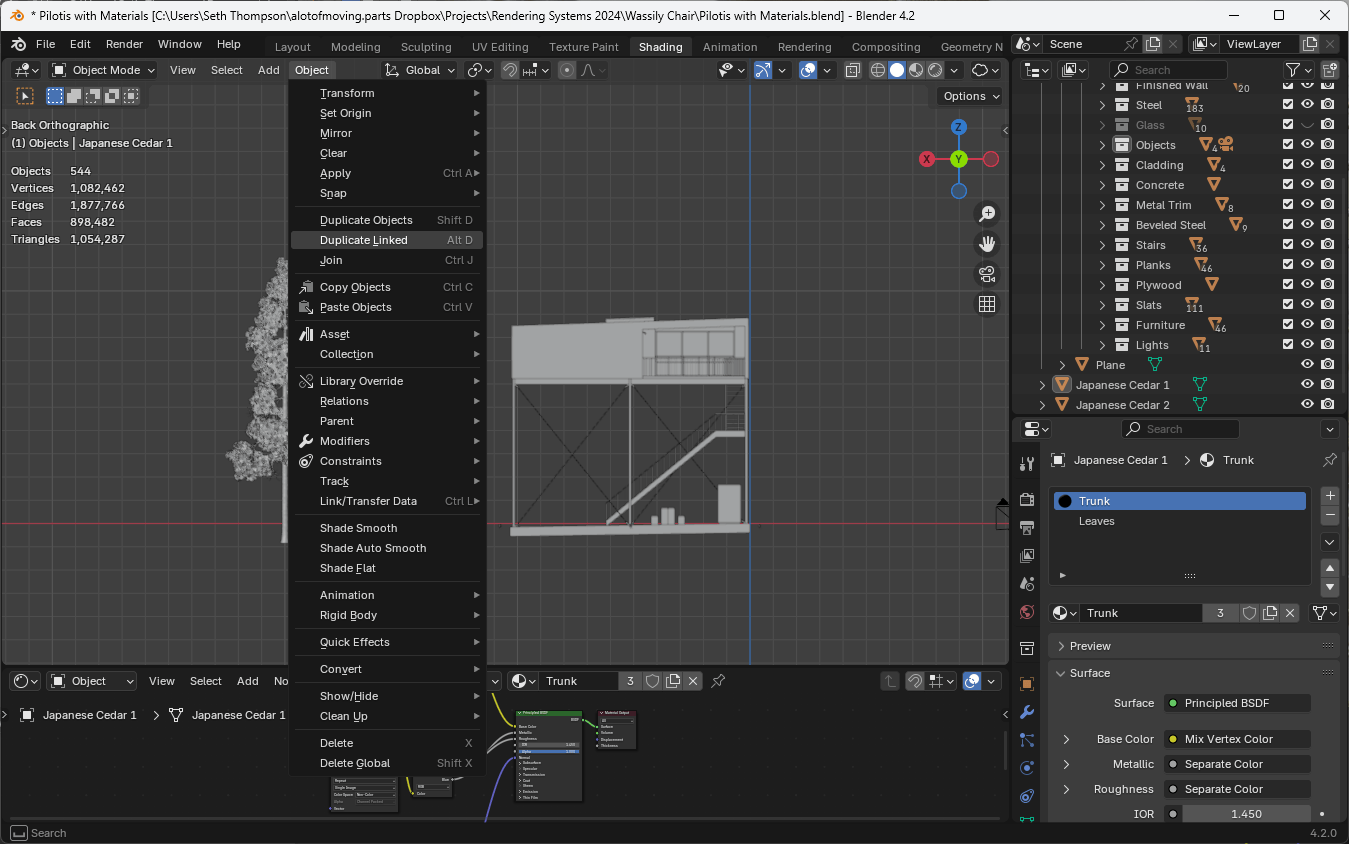Uncheck the Furniture collection checkbox
This screenshot has width=1349, height=844.
click(x=1288, y=325)
